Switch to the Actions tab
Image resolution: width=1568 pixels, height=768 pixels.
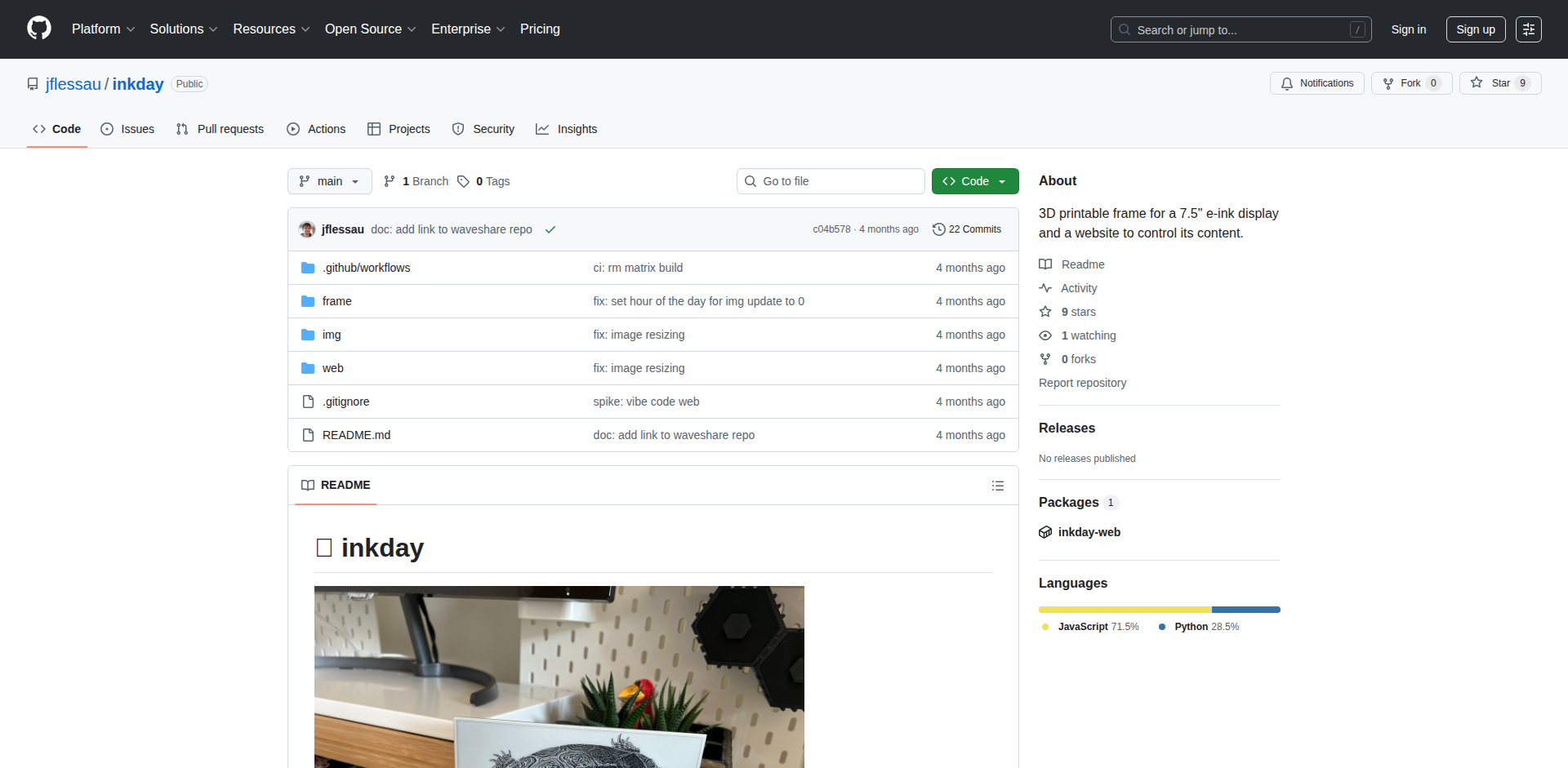coord(317,129)
